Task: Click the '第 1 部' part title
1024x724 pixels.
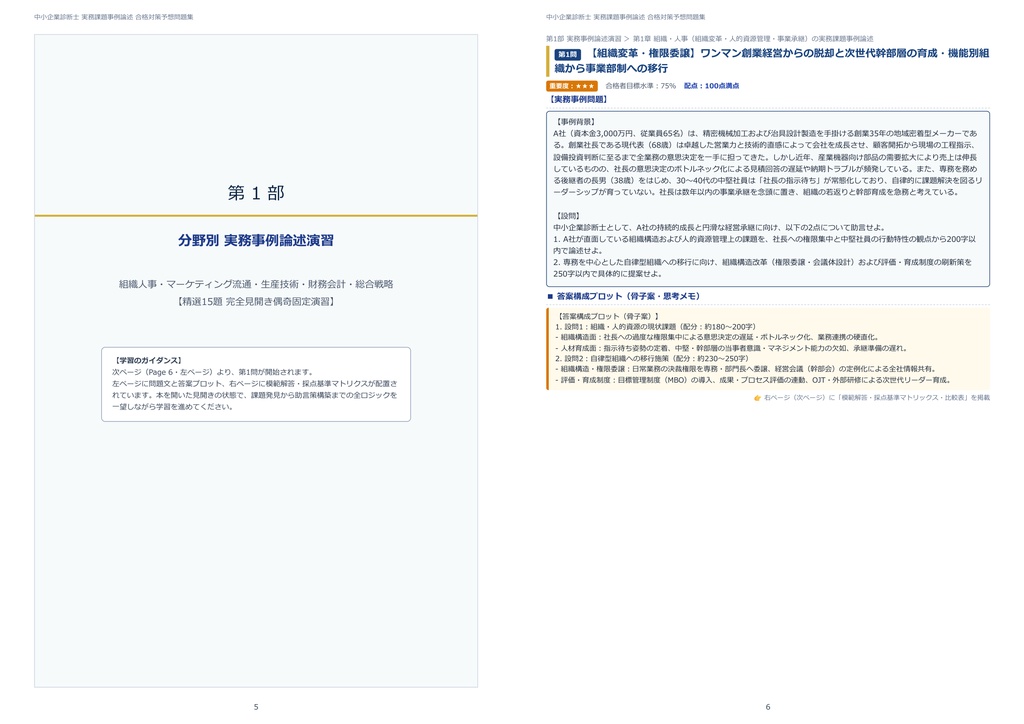Action: (x=256, y=193)
